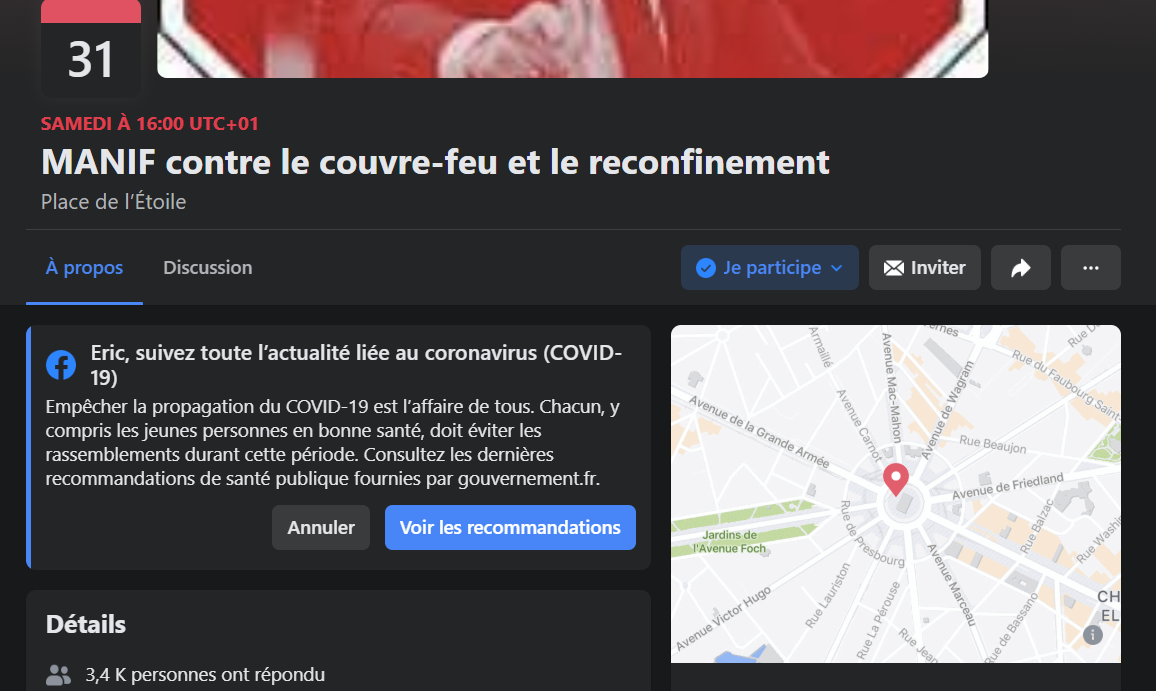This screenshot has height=691, width=1156.
Task: Click the event title MANIF contre le couvre-feu
Action: [x=435, y=162]
